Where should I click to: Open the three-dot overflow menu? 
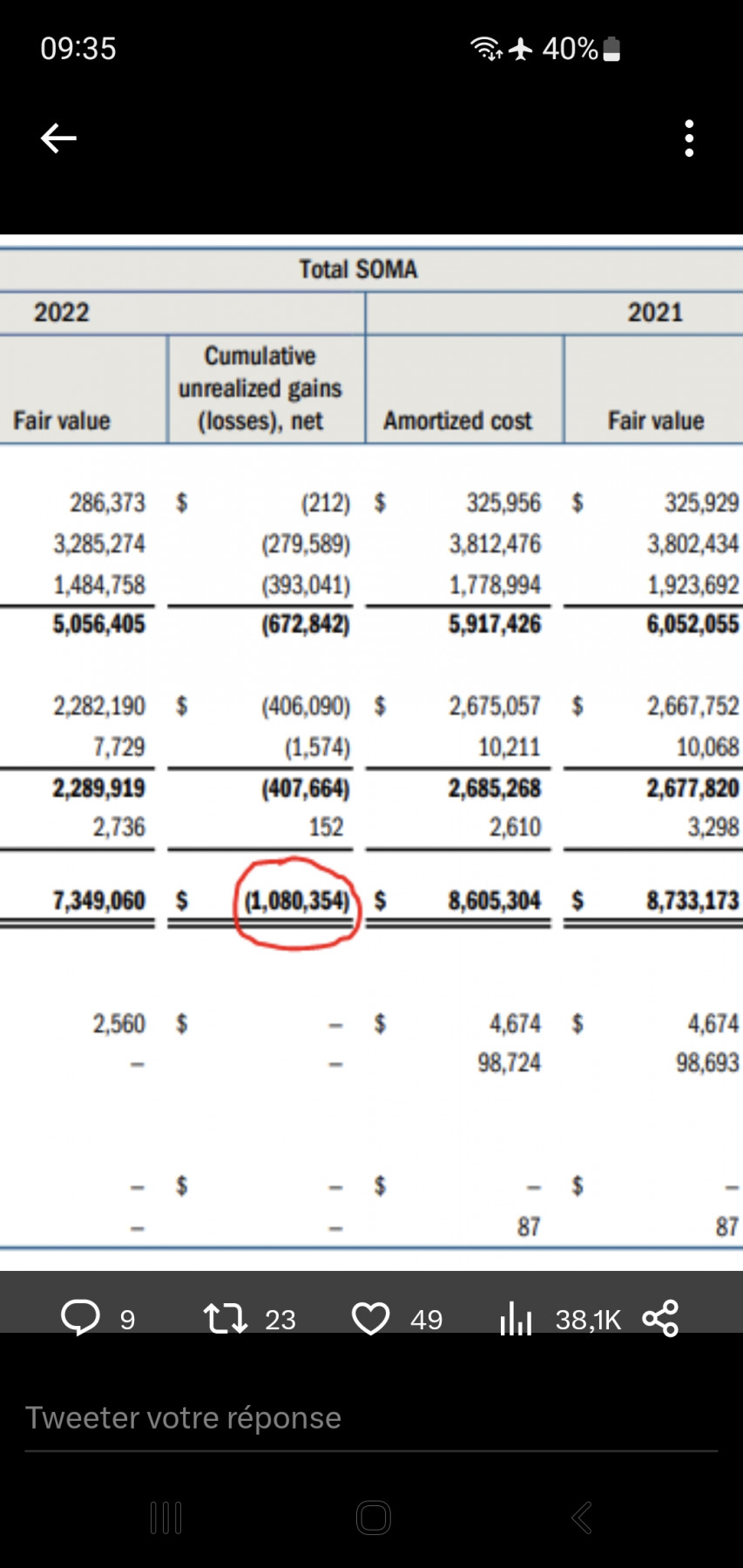[x=689, y=139]
